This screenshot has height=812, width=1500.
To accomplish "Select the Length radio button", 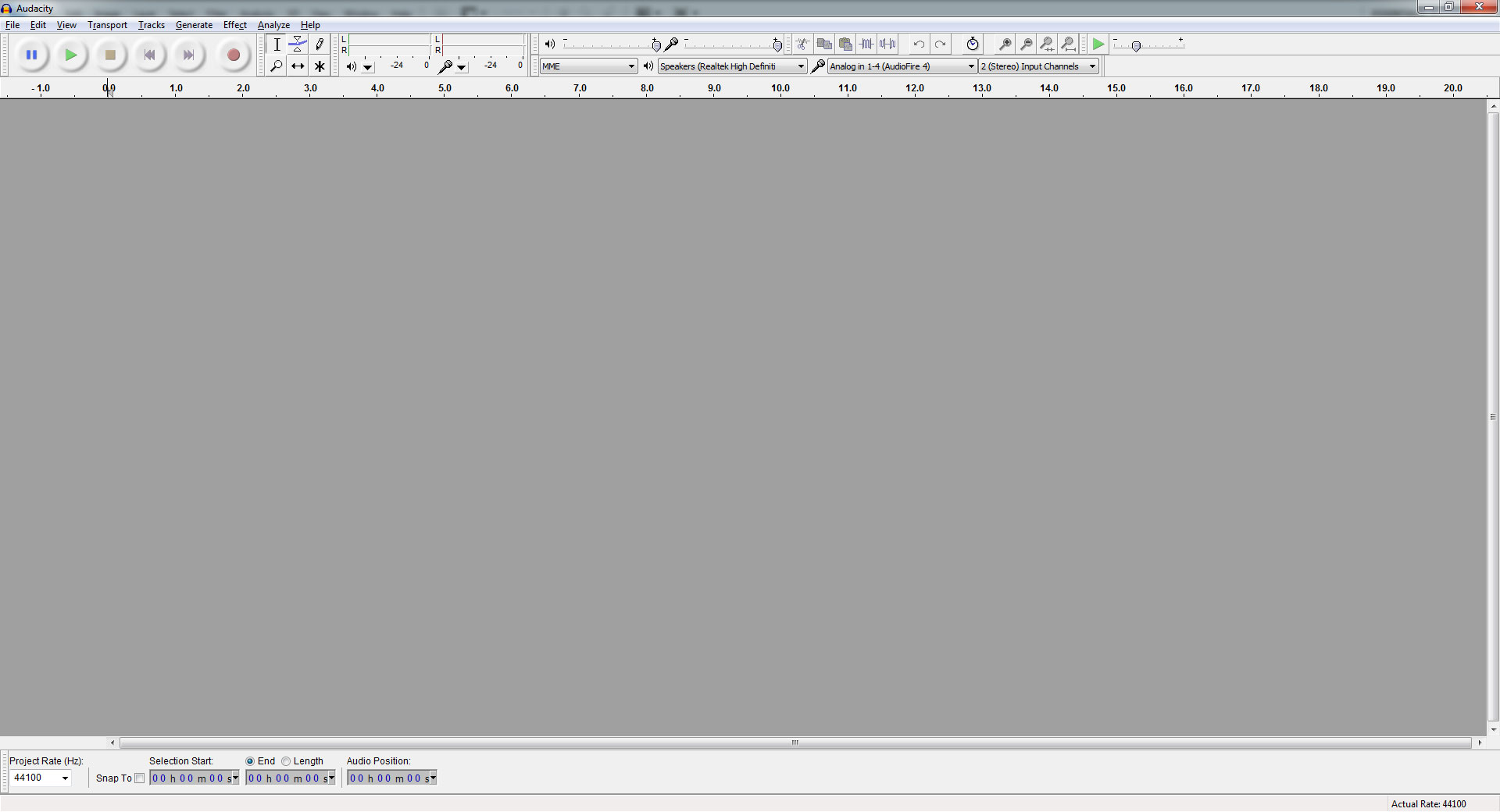I will pos(286,761).
